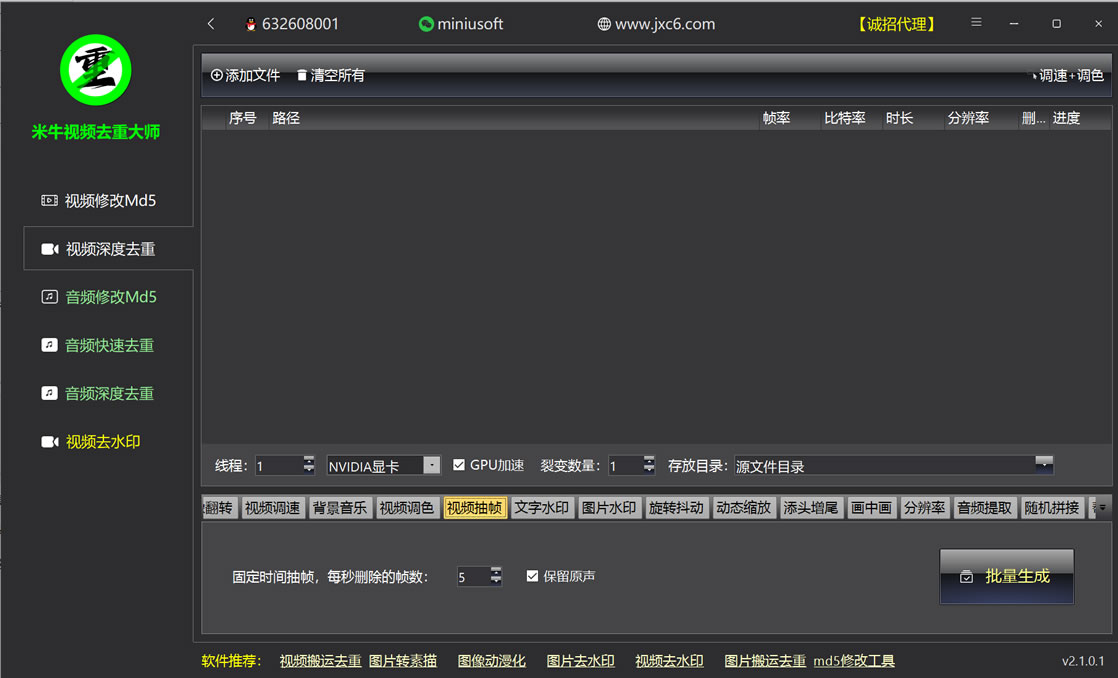1118x678 pixels.
Task: Click the green app logo
Action: coord(96,70)
